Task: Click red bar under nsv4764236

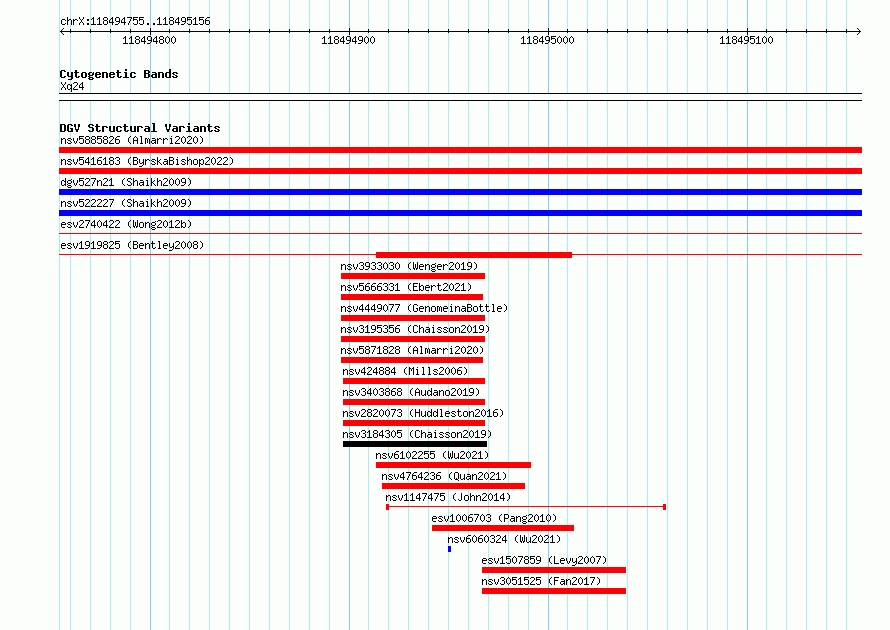Action: 454,486
